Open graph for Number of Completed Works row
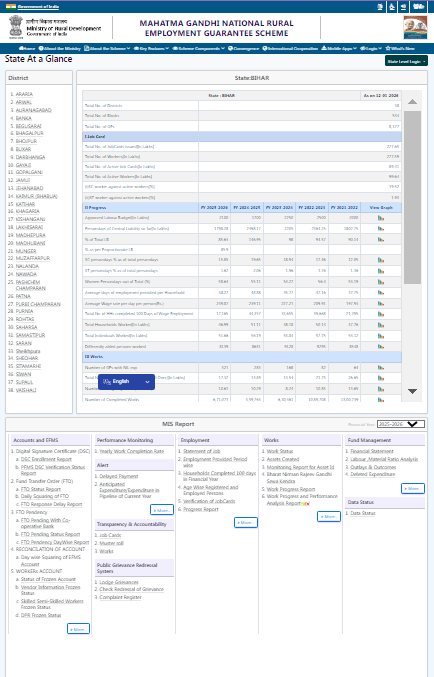The height and width of the screenshot is (677, 434). tap(381, 400)
